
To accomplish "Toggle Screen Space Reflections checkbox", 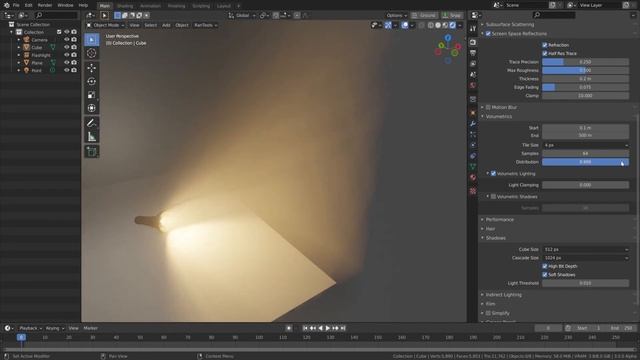I will point(488,33).
